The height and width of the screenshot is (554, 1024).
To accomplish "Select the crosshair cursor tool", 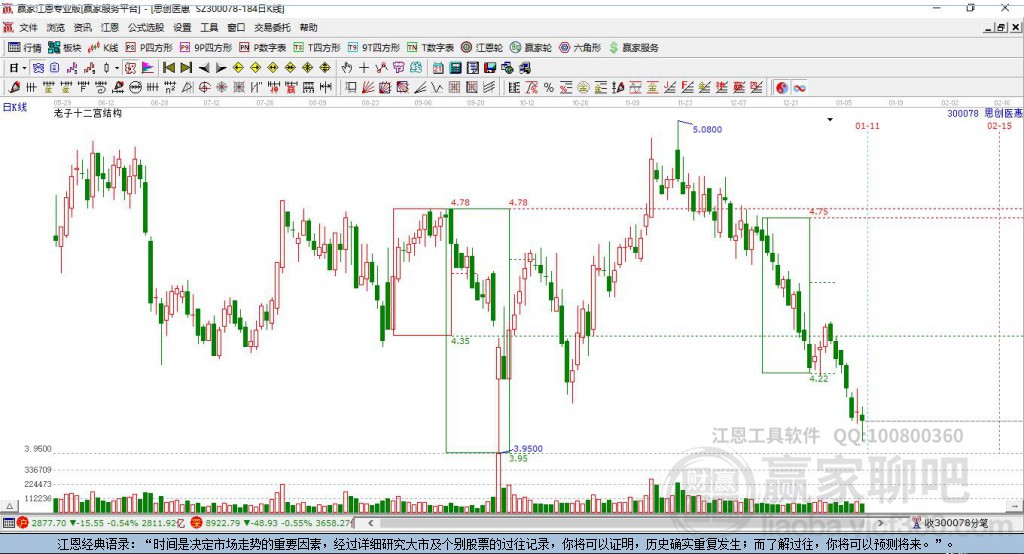I will click(x=364, y=68).
